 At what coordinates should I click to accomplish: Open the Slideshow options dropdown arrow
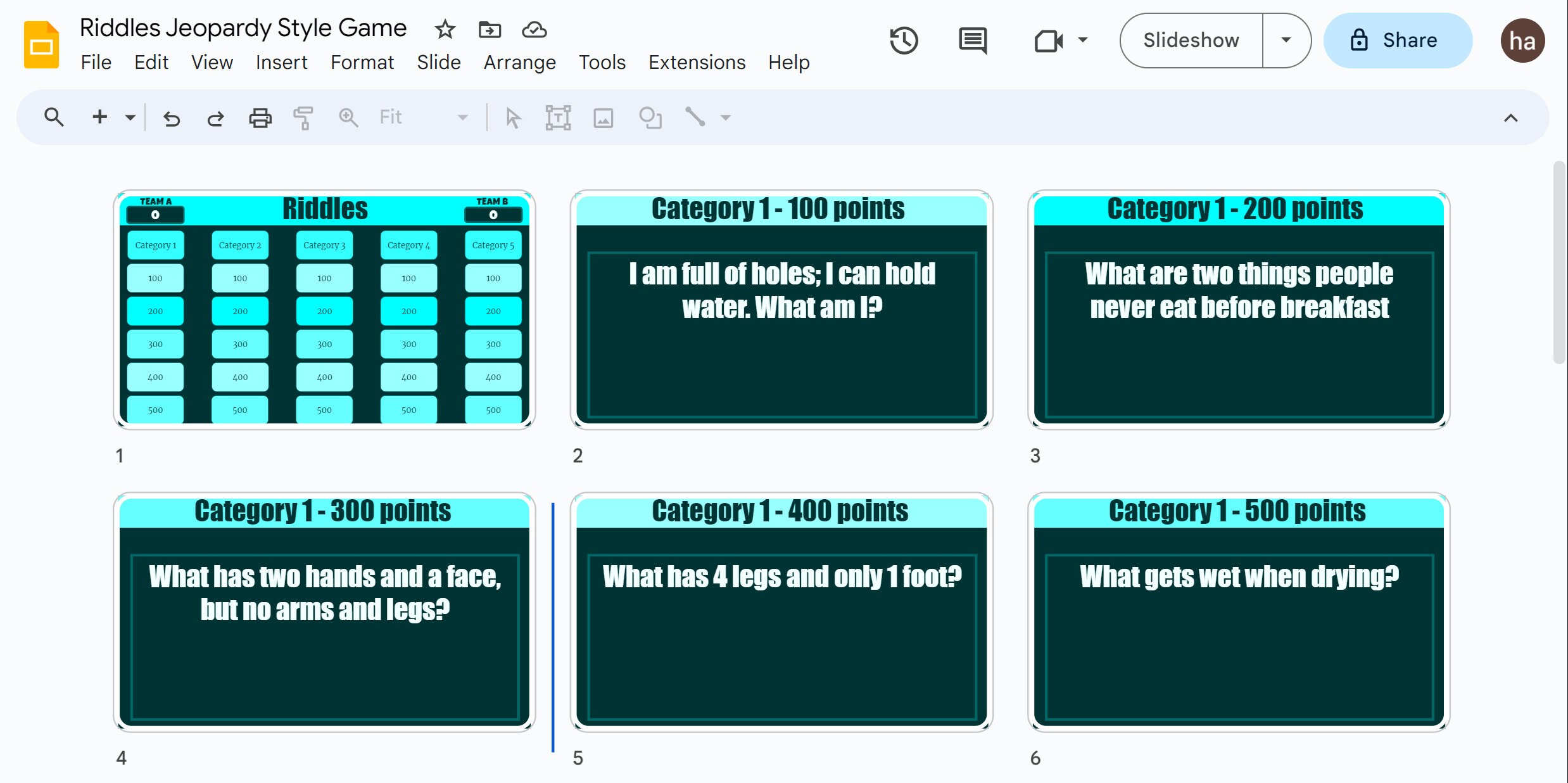(x=1287, y=40)
